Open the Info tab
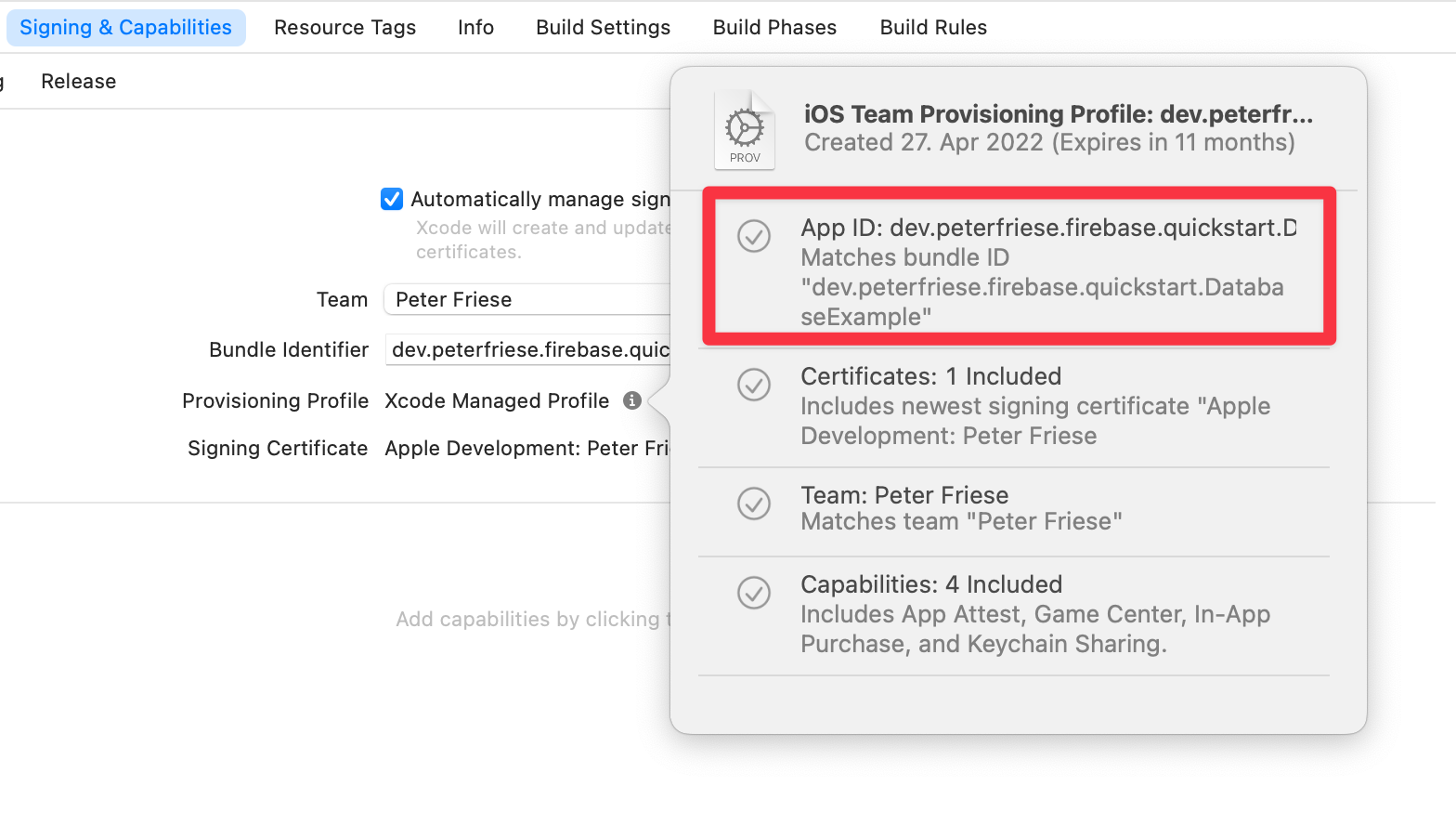The image size is (1456, 838). click(x=475, y=28)
